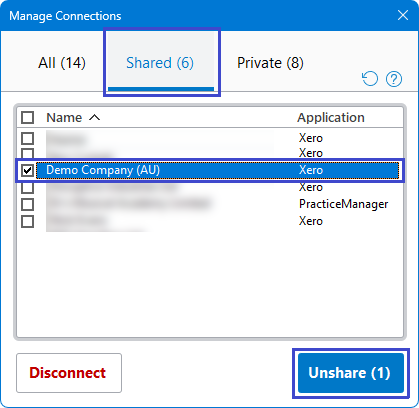The width and height of the screenshot is (419, 408).
Task: Click the Name column header text
Action: click(x=64, y=117)
